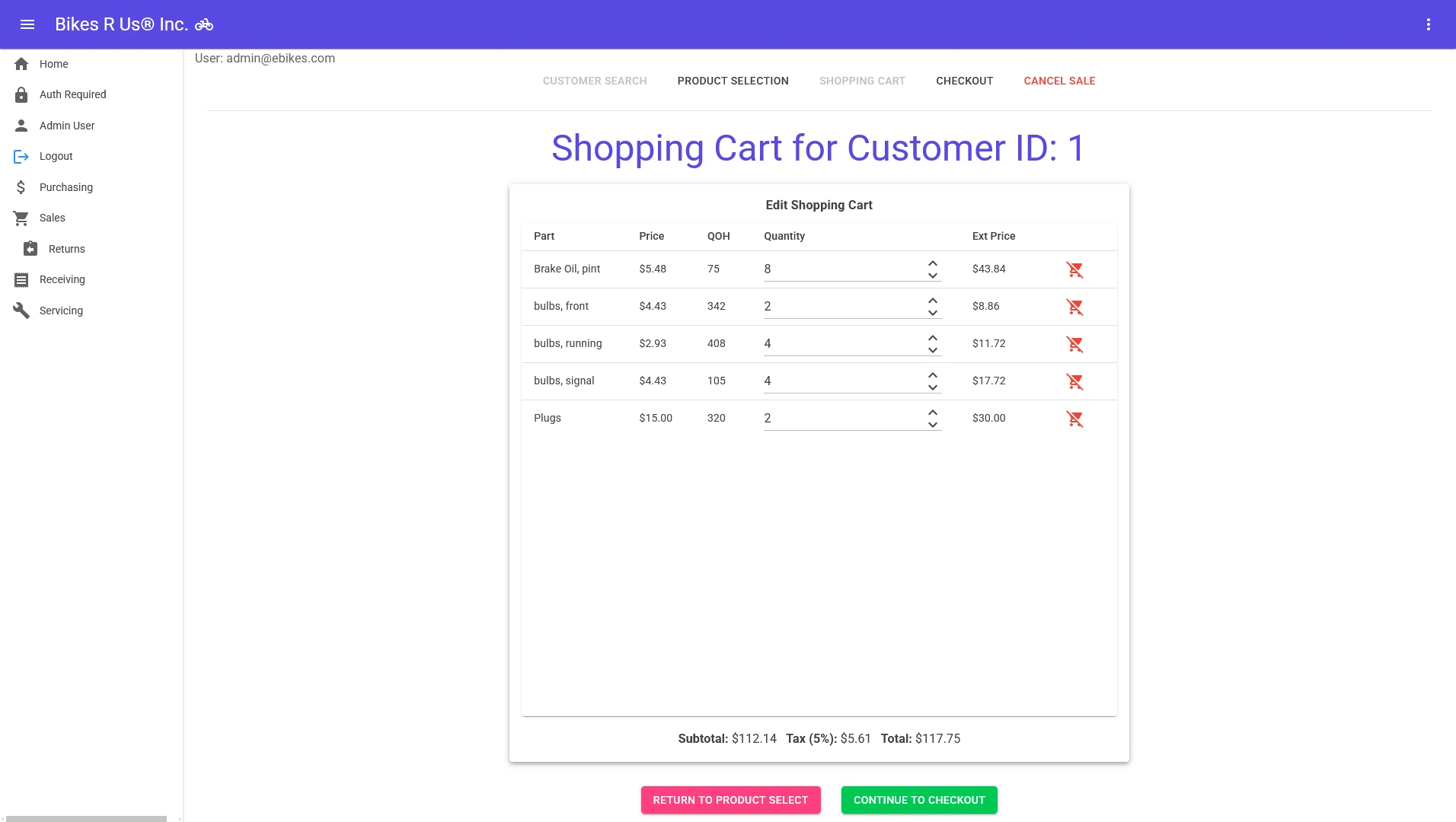Screen dimensions: 1456x822
Task: Increase the quantity of bulbs, front
Action: [931, 301]
